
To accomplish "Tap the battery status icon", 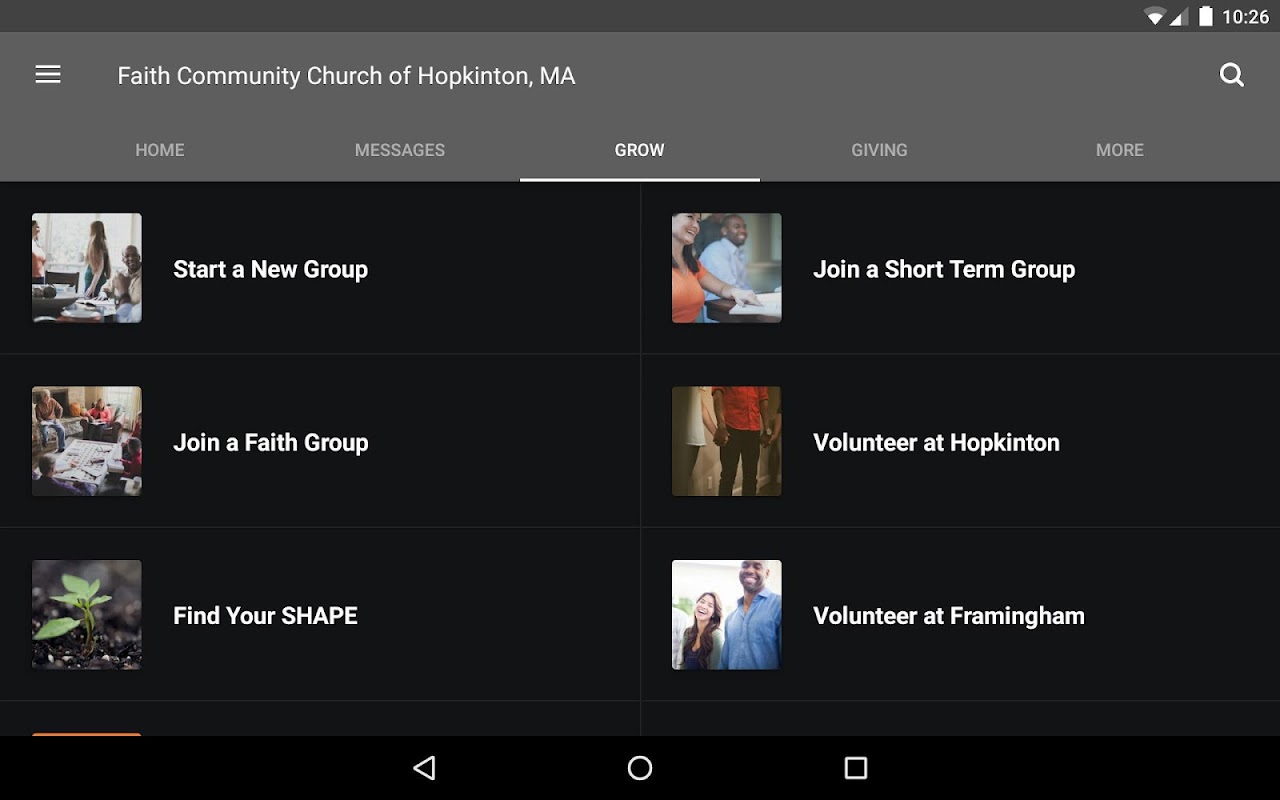I will [x=1206, y=16].
